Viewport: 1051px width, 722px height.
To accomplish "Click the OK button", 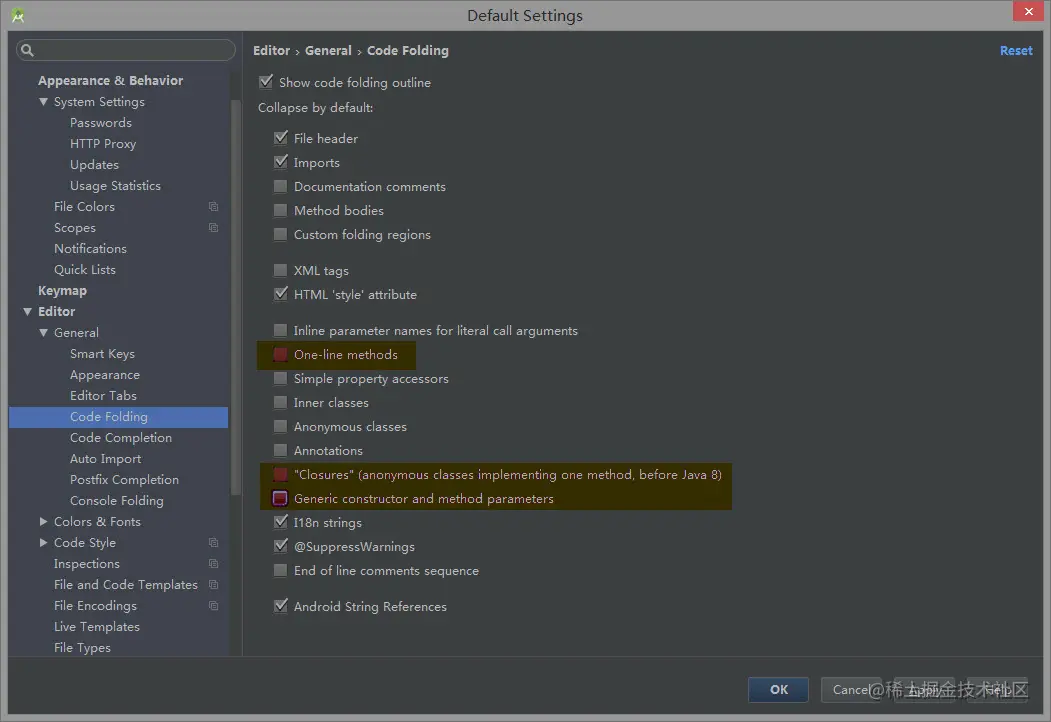I will click(778, 689).
